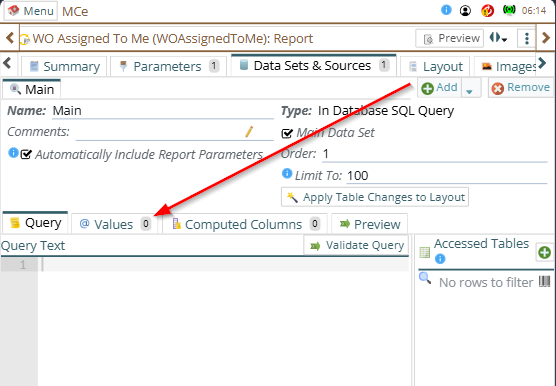
Task: Click the green connection status icon
Action: (x=509, y=10)
